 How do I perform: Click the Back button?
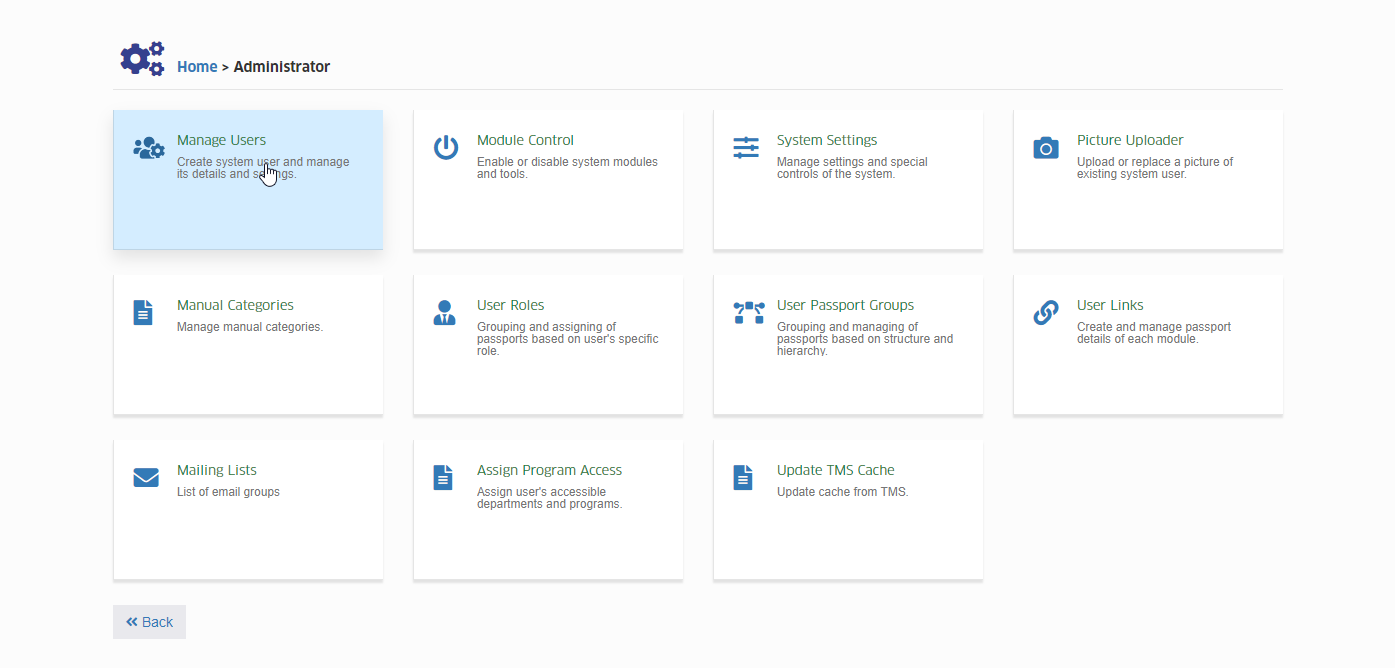tap(149, 622)
